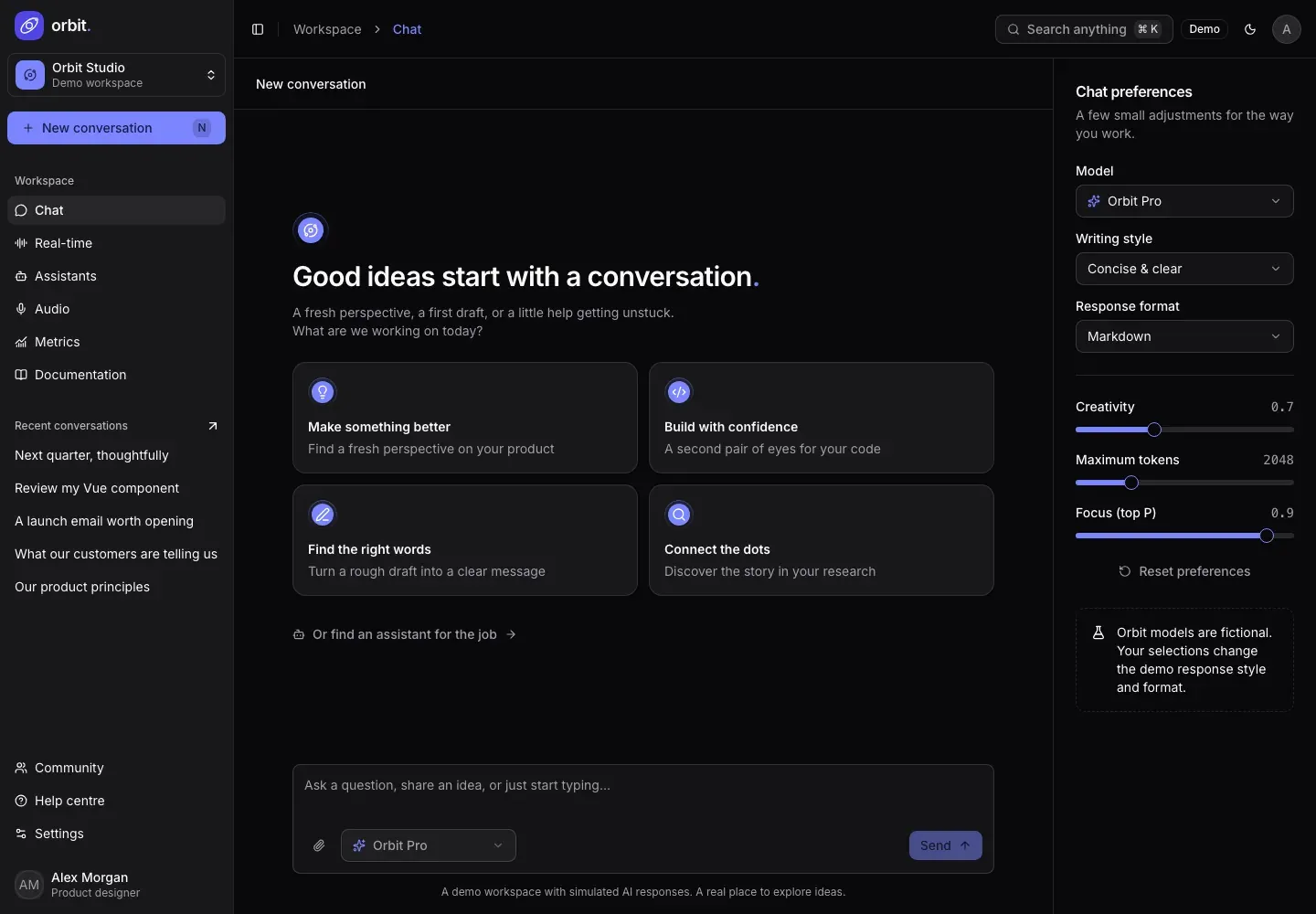The image size is (1316, 914).
Task: Open recent conversations arrow icon
Action: click(x=213, y=426)
